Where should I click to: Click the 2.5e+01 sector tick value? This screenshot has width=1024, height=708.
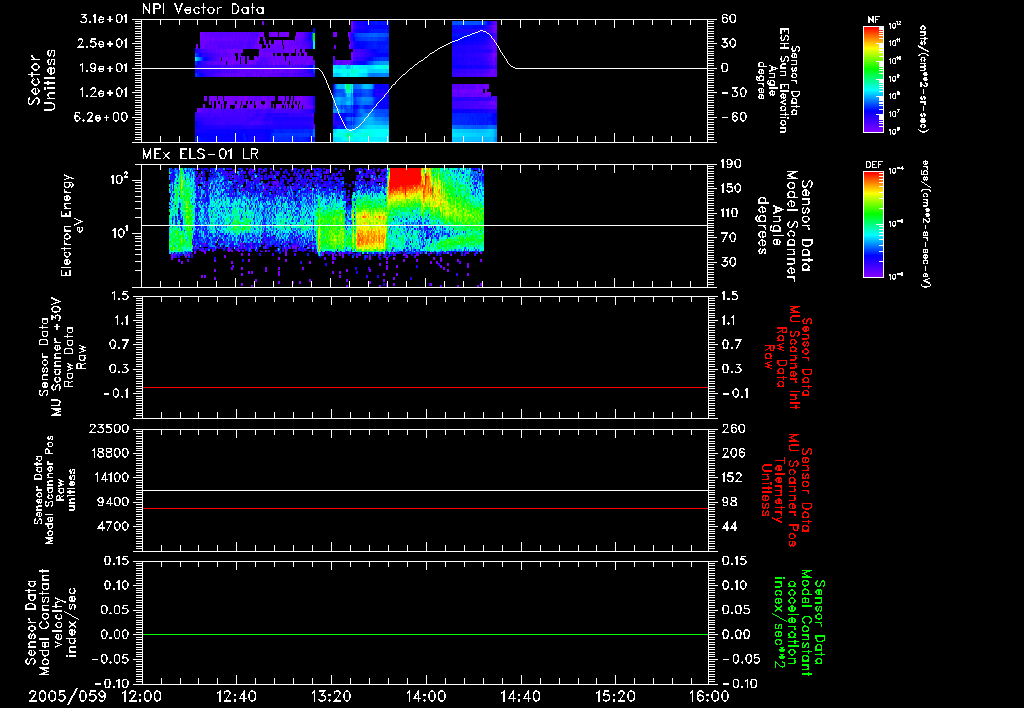tap(104, 43)
